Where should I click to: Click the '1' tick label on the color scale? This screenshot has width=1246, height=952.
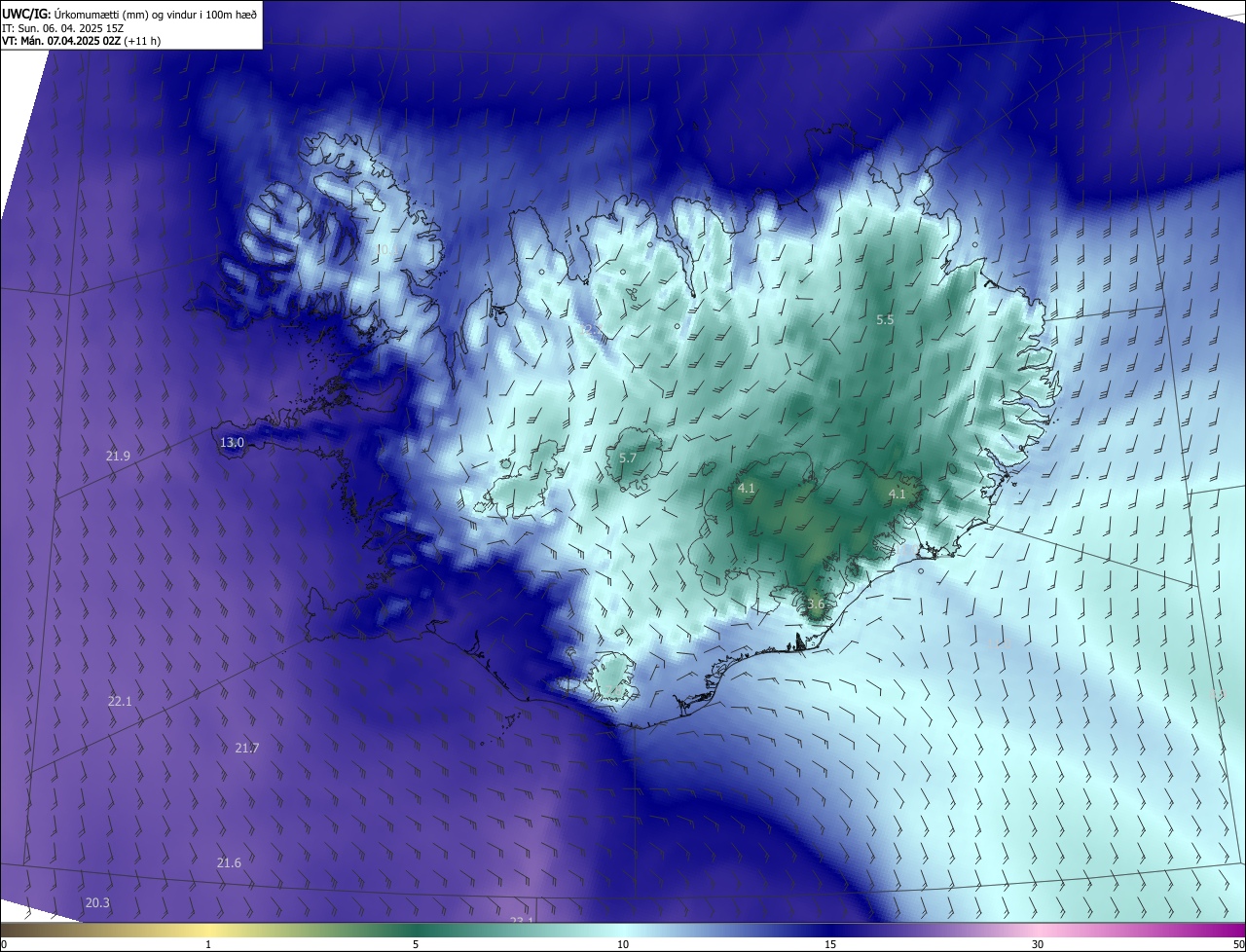coord(208,944)
